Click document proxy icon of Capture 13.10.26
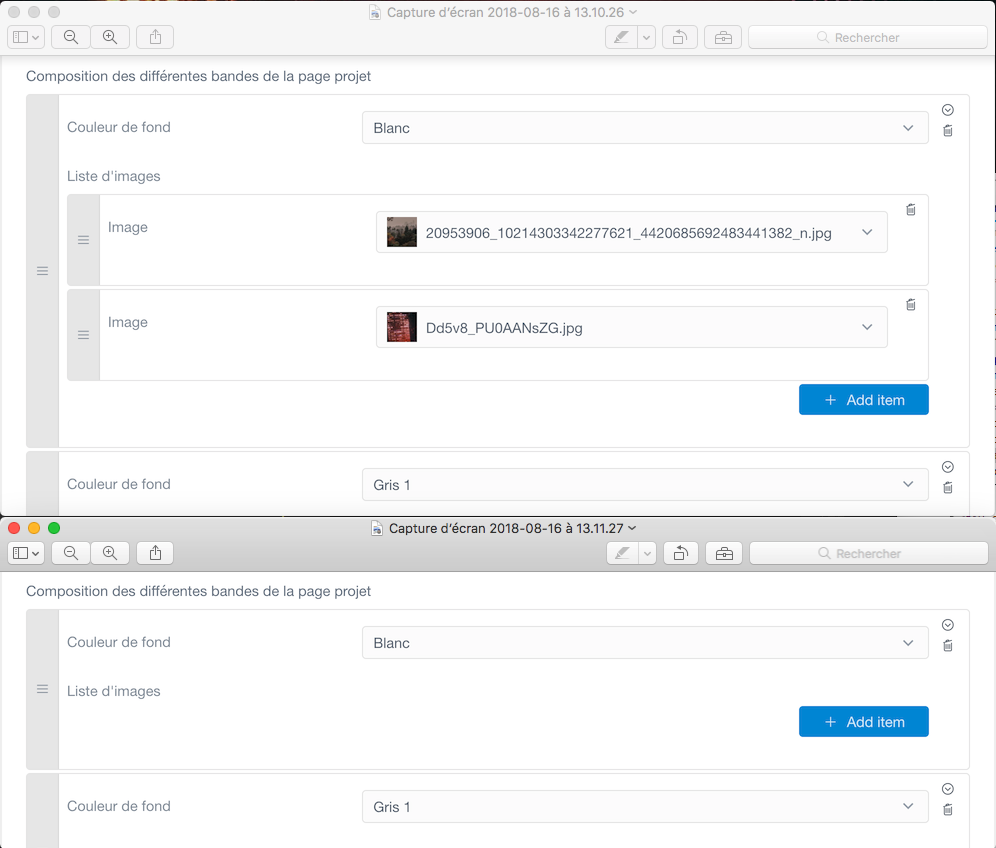The image size is (996, 848). point(375,13)
